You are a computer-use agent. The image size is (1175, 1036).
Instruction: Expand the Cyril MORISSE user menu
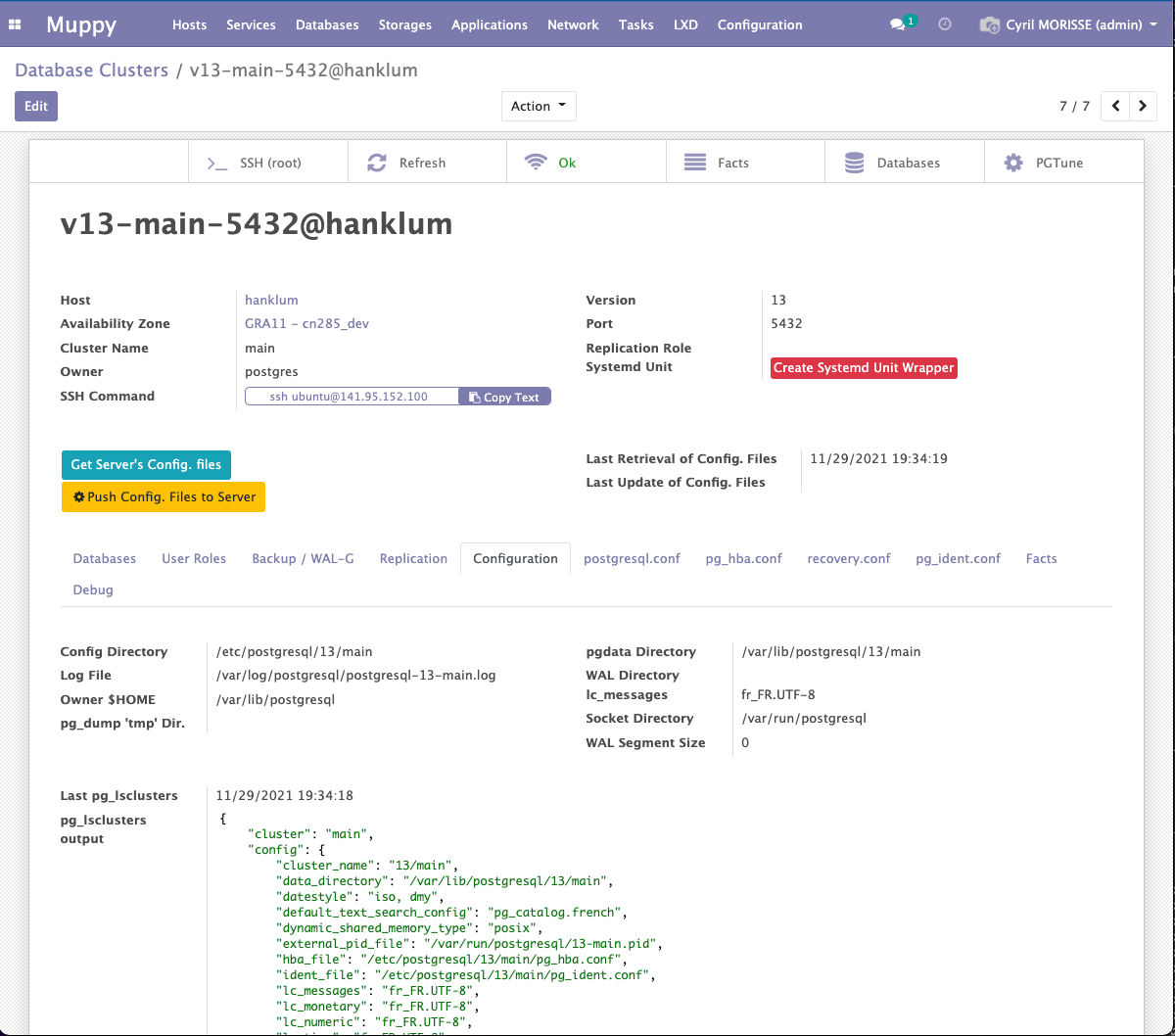click(1070, 24)
